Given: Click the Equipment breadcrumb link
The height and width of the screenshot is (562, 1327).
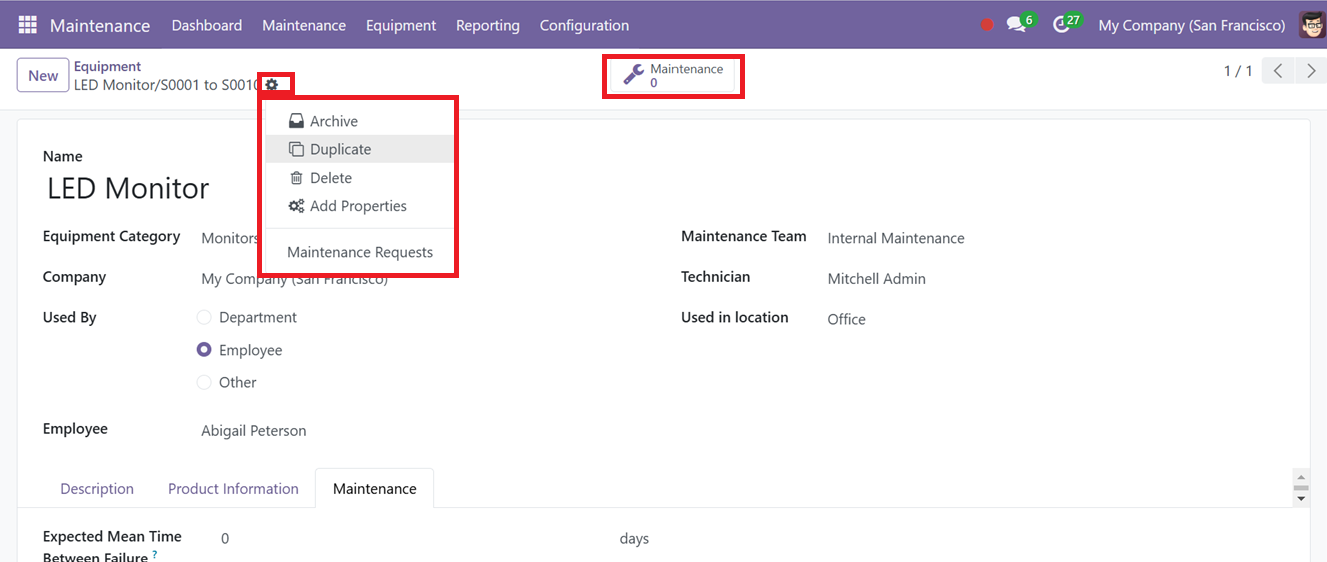Looking at the screenshot, I should pyautogui.click(x=108, y=67).
